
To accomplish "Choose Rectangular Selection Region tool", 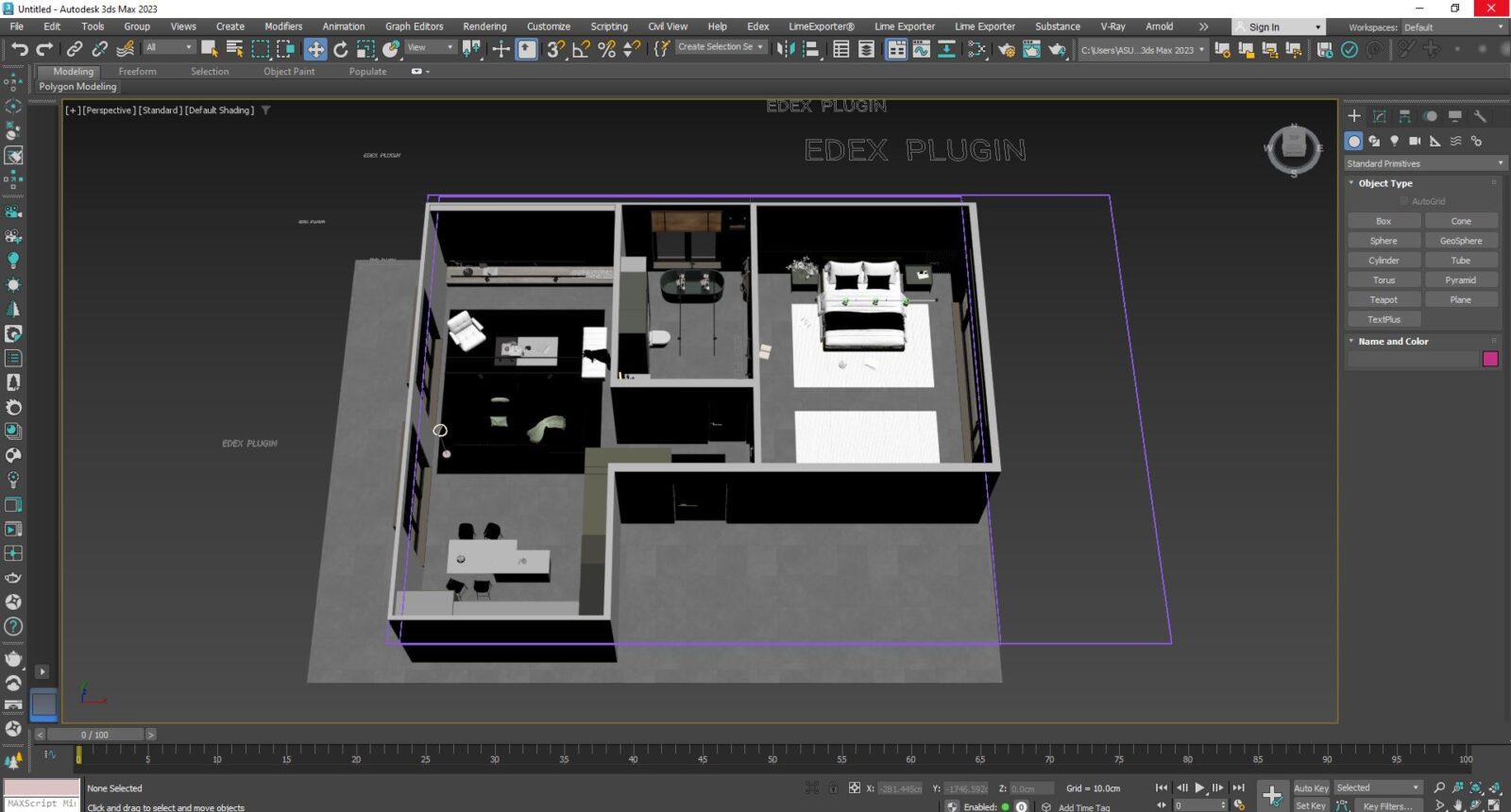I will tap(261, 48).
